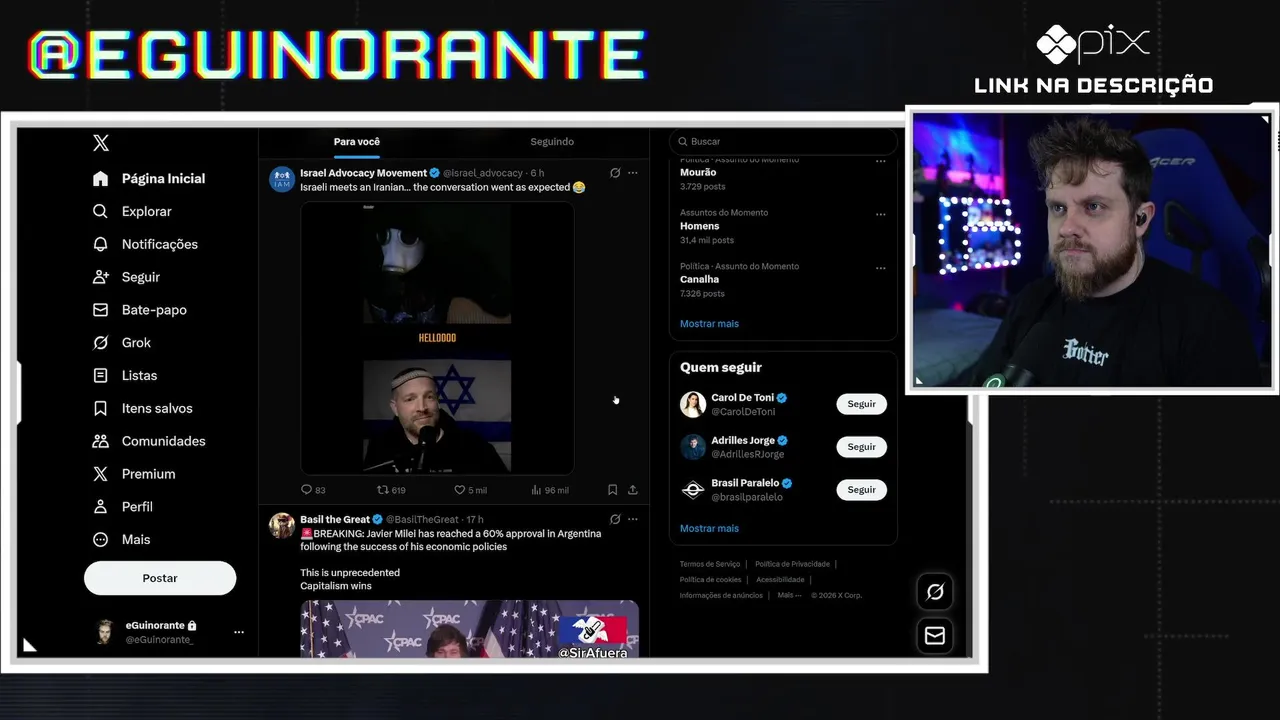Share the Israel Advocacy post

[632, 490]
